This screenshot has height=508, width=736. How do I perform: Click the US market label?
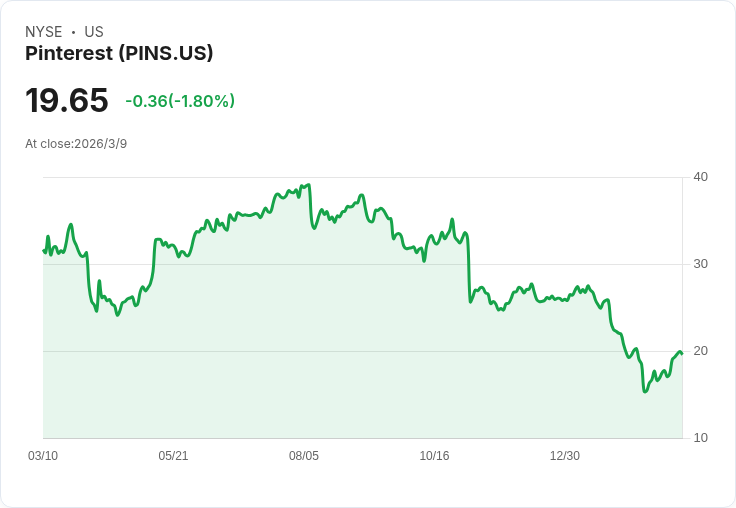click(94, 32)
